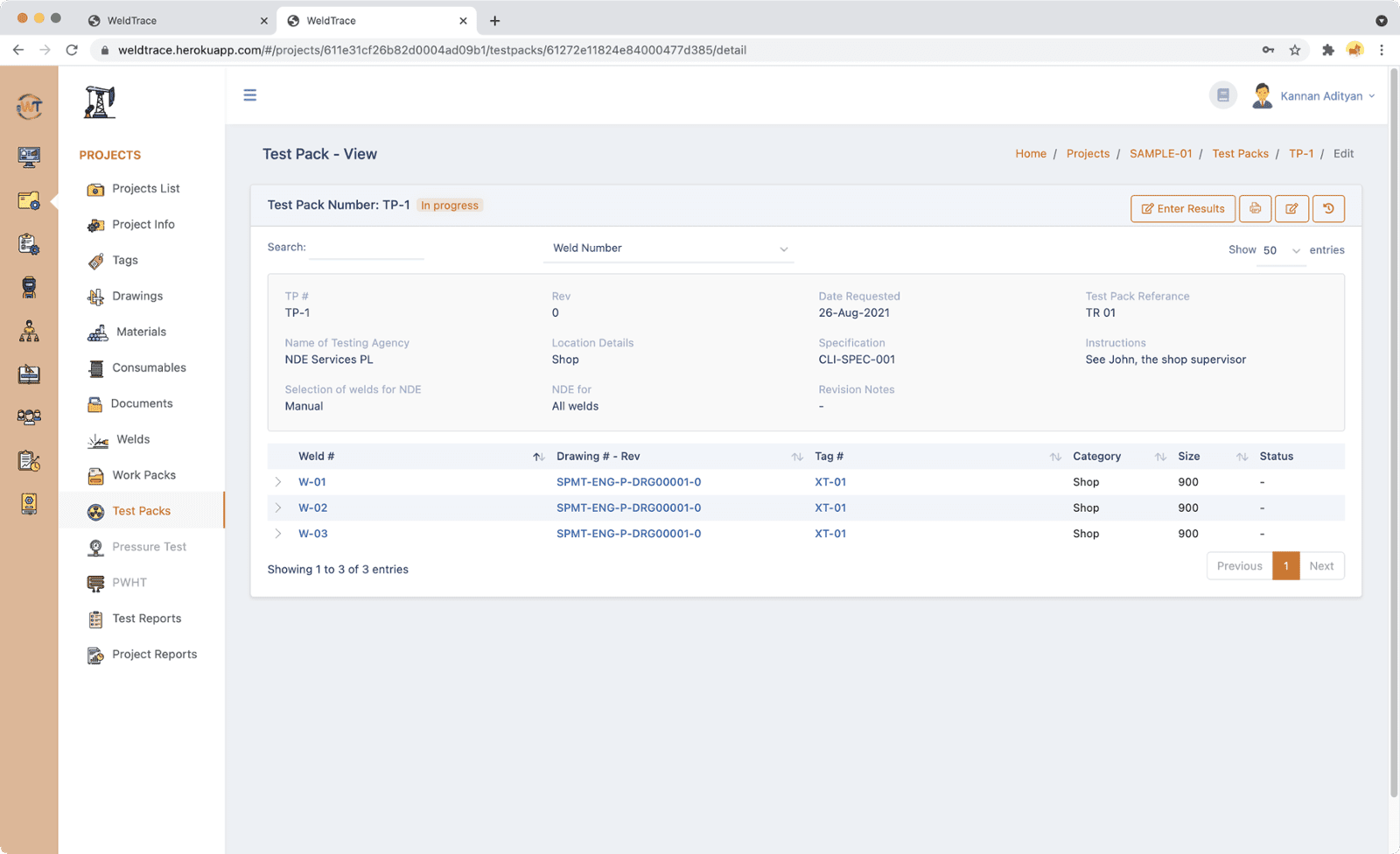Viewport: 1400px width, 854px height.
Task: Open Kannan Adityan user menu
Action: pyautogui.click(x=1321, y=96)
